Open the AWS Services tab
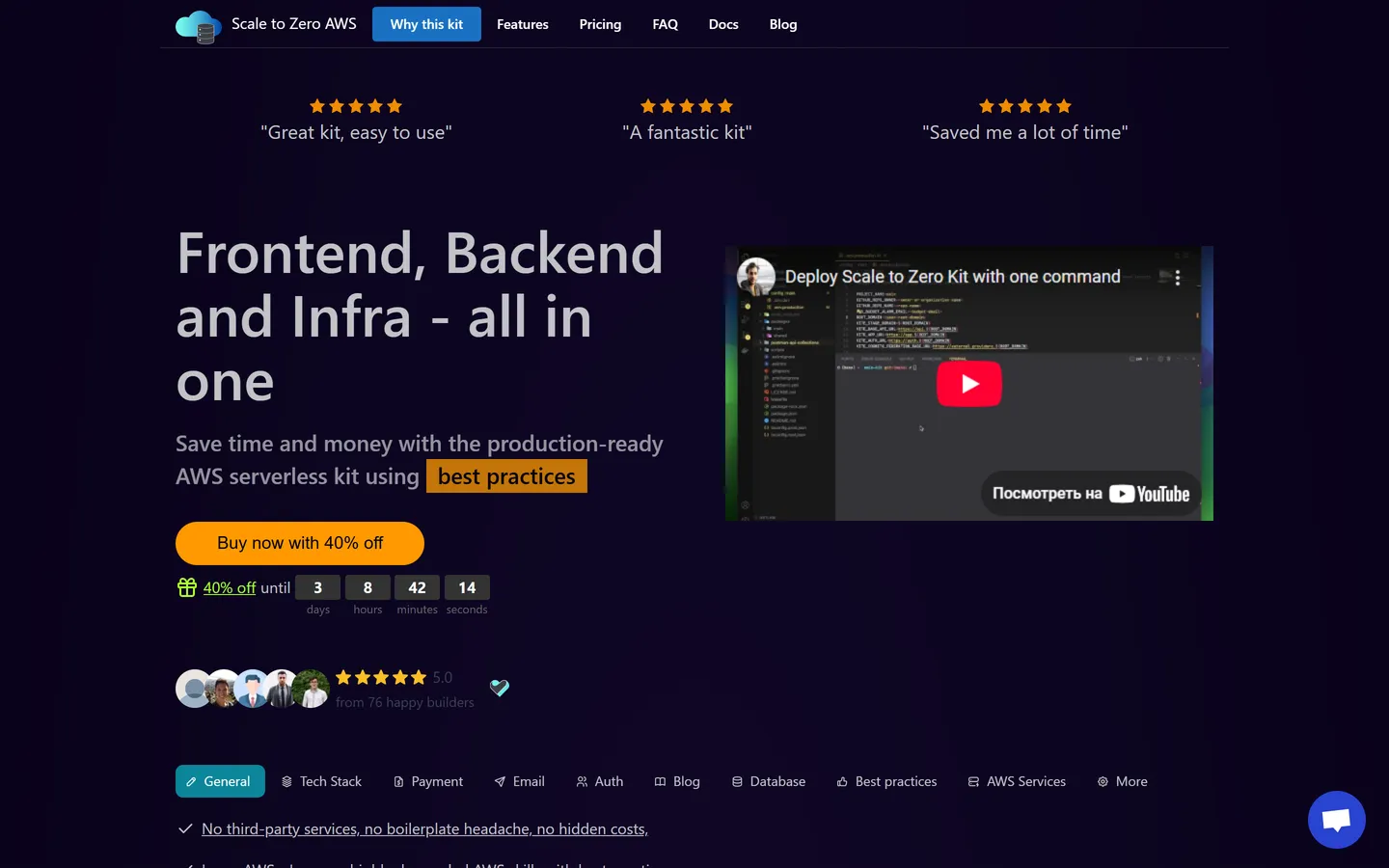This screenshot has height=868, width=1389. (x=1017, y=781)
